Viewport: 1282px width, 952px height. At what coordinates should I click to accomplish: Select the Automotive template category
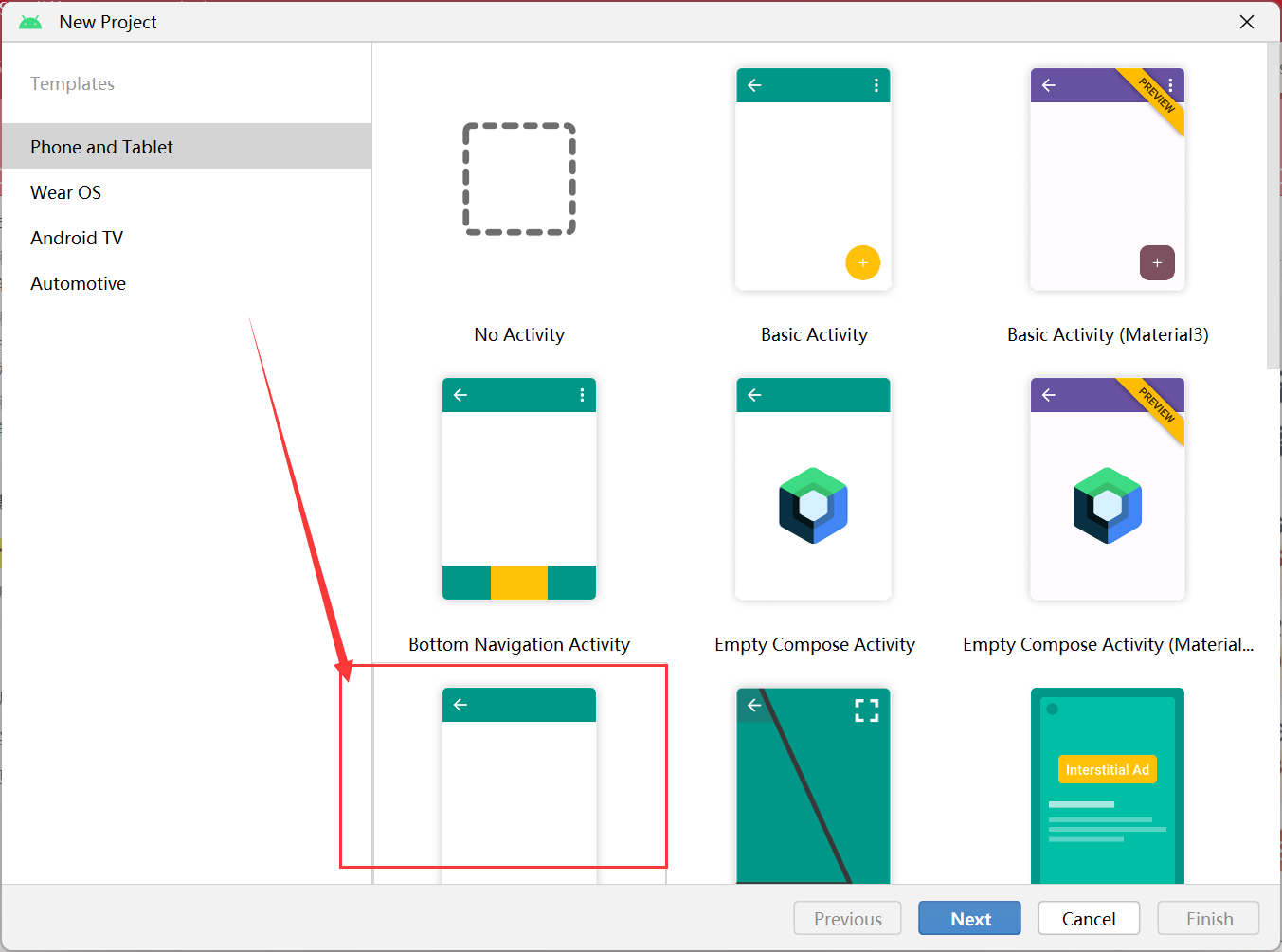click(186, 283)
